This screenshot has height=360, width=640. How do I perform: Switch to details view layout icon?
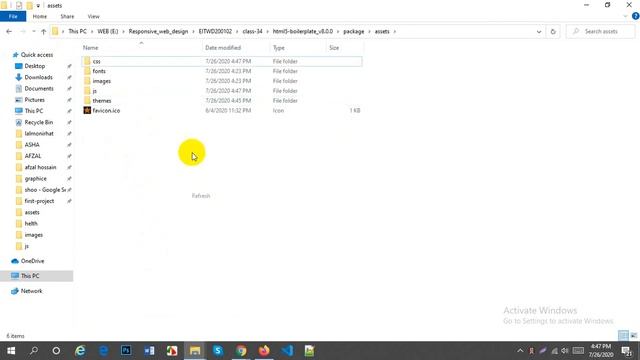(x=623, y=336)
